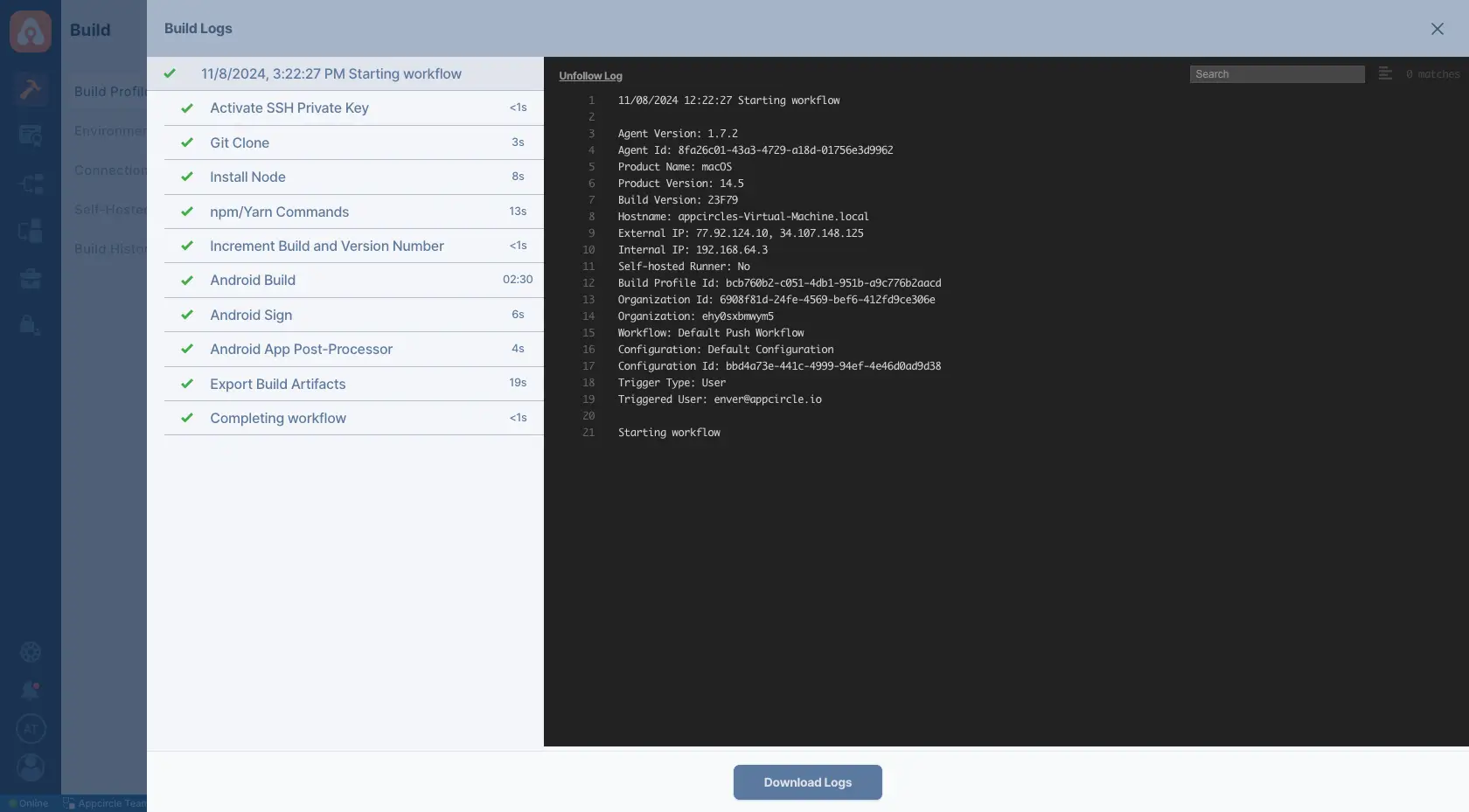Click the 19s duration of Export Build Artifacts
The width and height of the screenshot is (1469, 812).
point(518,383)
